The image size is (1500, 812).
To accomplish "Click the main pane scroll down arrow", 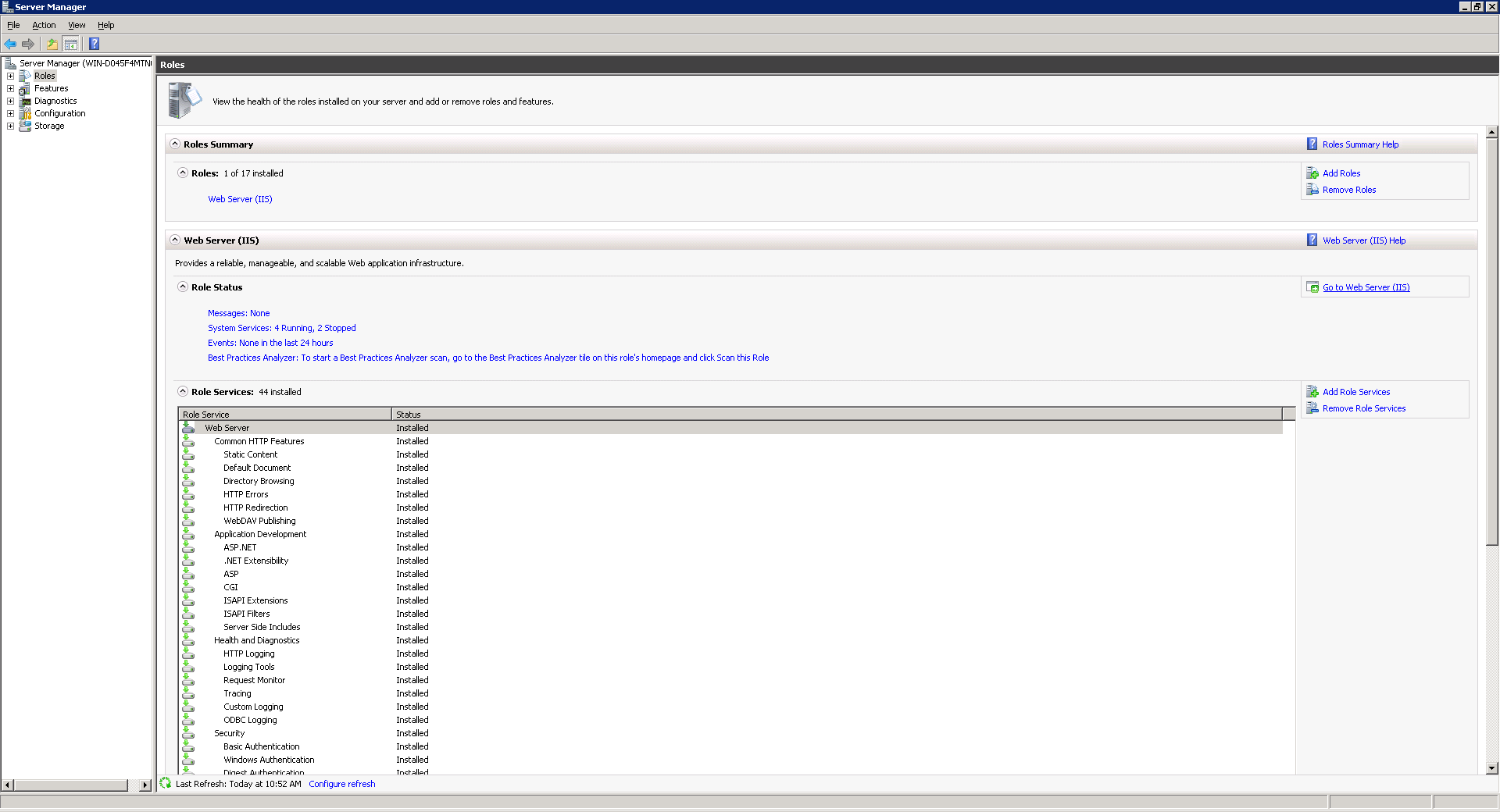I will coord(1491,768).
